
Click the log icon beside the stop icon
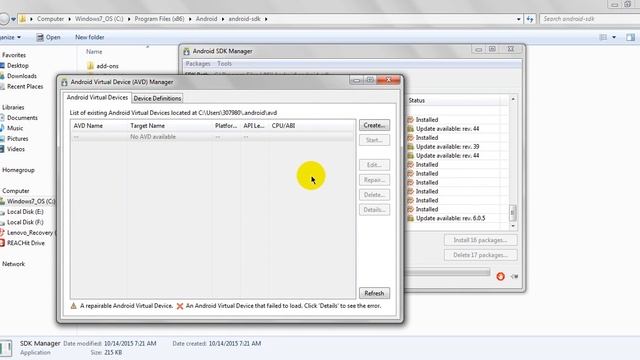[x=514, y=276]
